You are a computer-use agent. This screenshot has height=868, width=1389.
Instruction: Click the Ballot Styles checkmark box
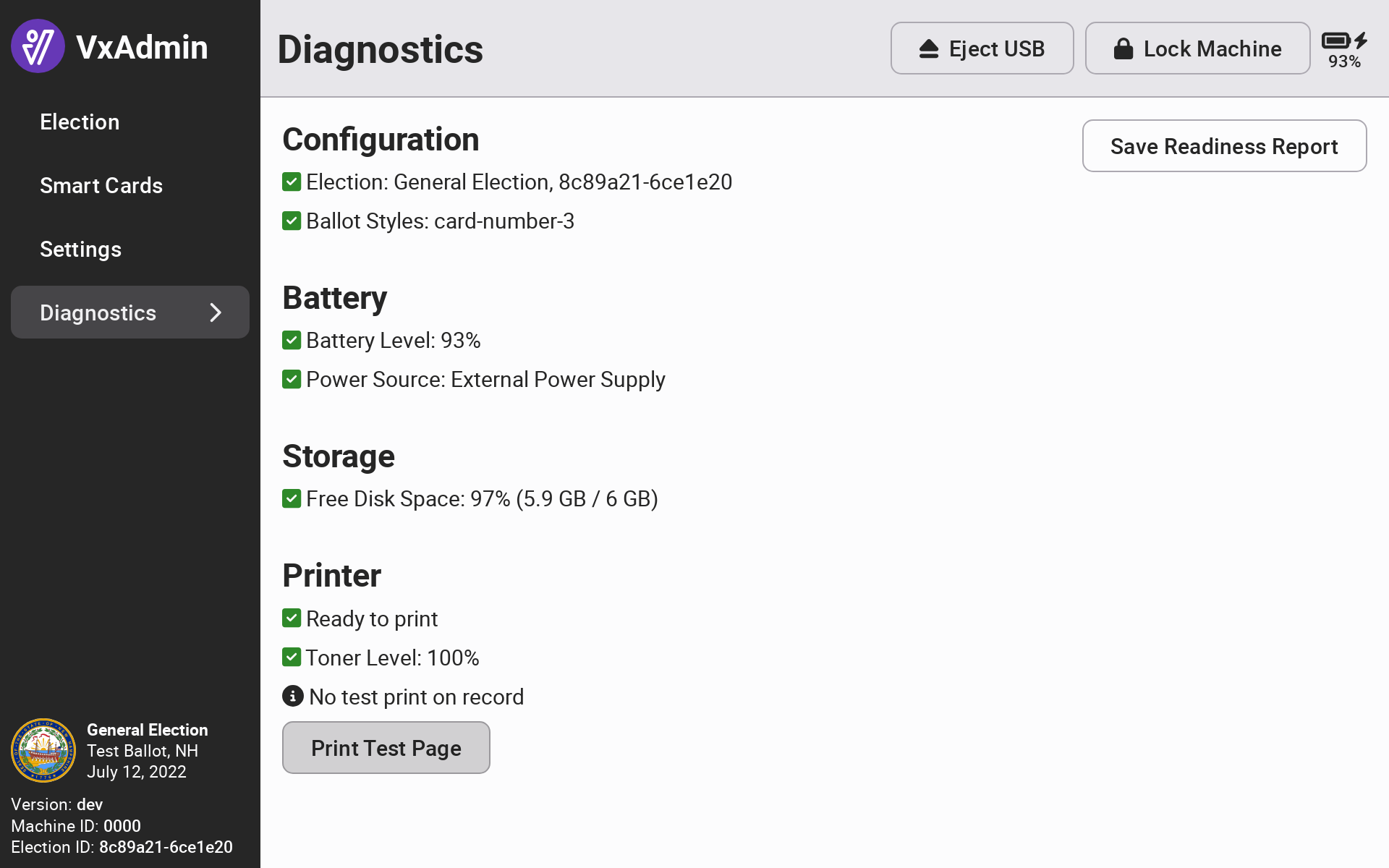pos(292,221)
